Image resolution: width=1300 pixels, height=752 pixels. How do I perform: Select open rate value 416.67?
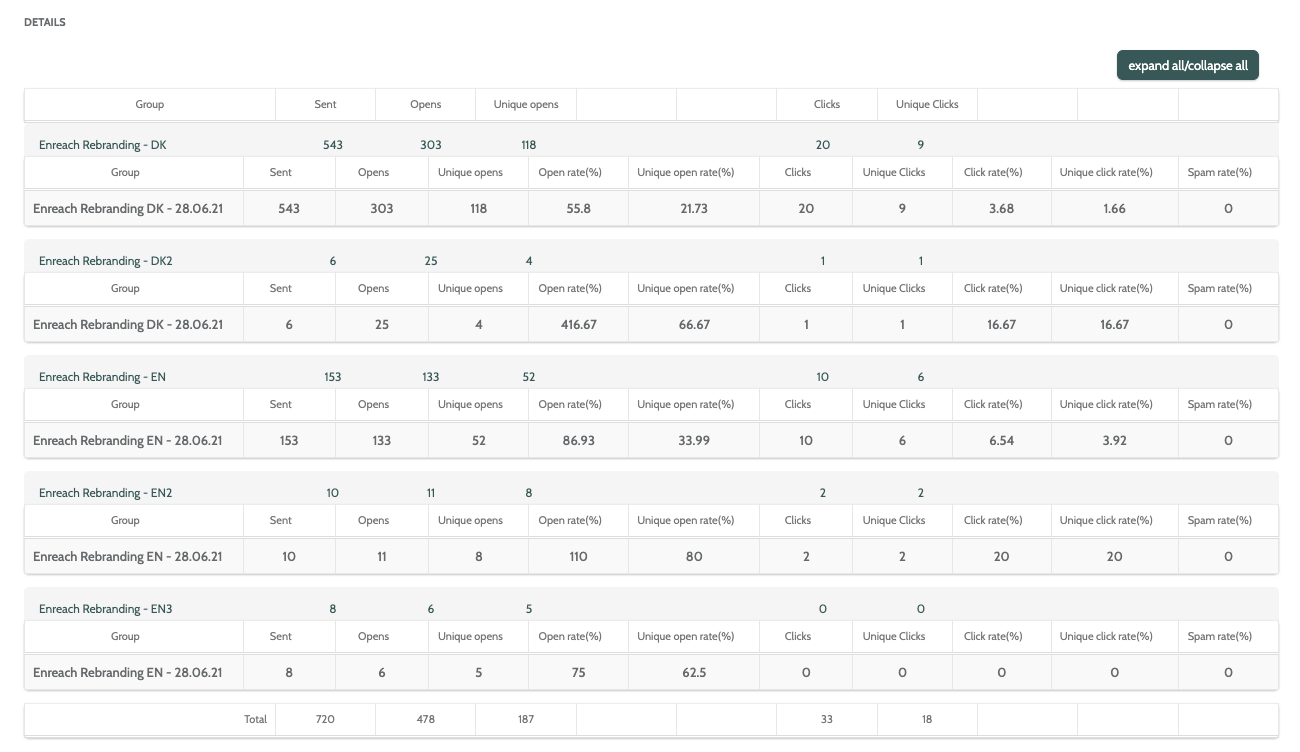coord(578,325)
